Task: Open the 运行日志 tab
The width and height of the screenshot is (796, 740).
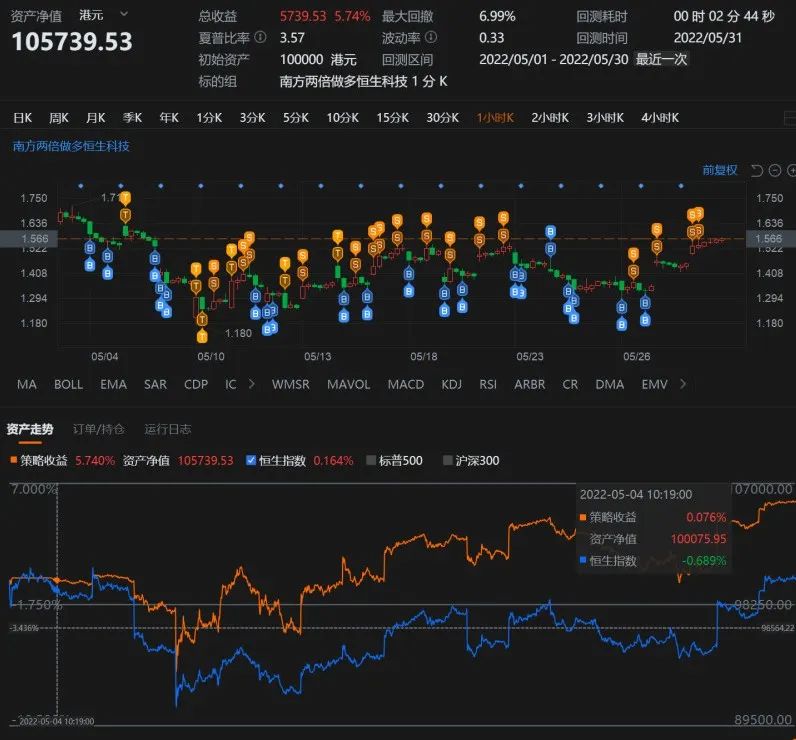Action: pyautogui.click(x=168, y=429)
